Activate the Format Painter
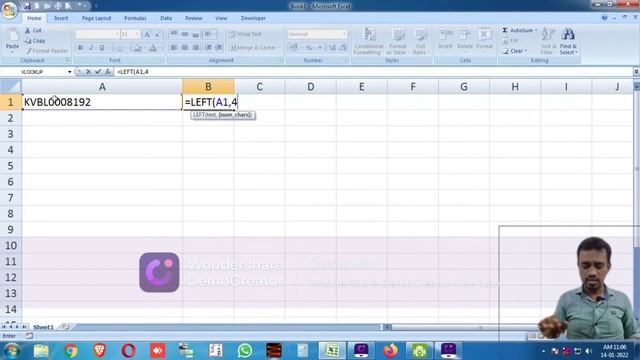The width and height of the screenshot is (640, 360). (47, 51)
